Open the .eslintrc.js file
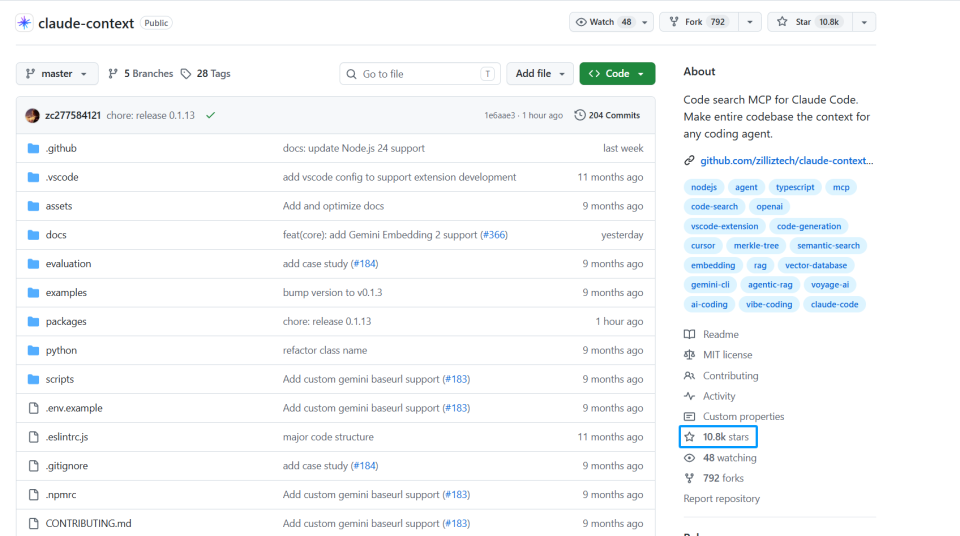The image size is (960, 536). (x=67, y=437)
